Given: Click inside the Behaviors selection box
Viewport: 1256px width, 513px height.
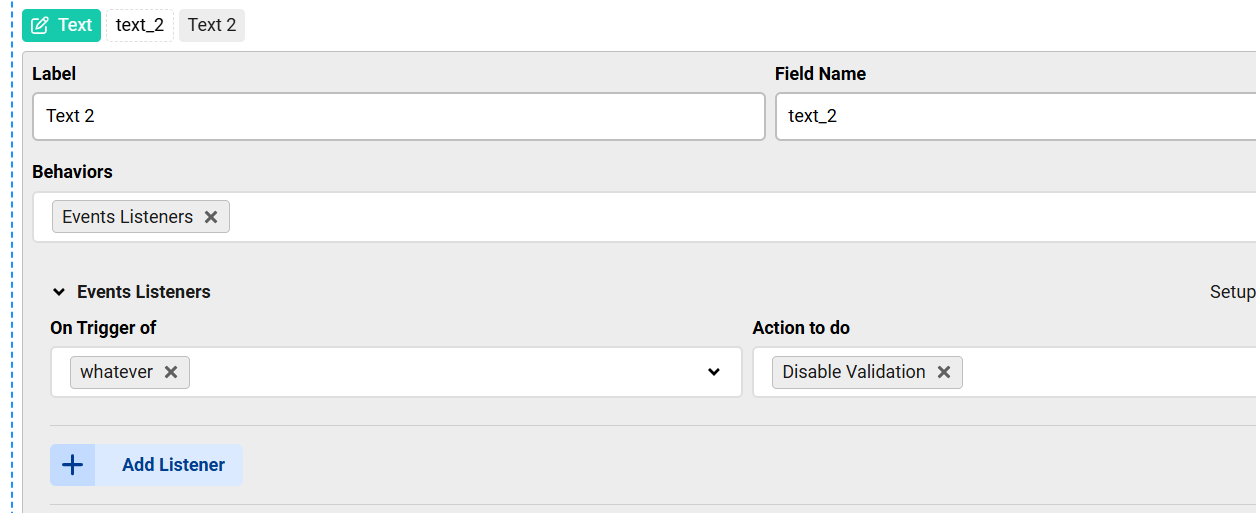Looking at the screenshot, I should click(700, 217).
